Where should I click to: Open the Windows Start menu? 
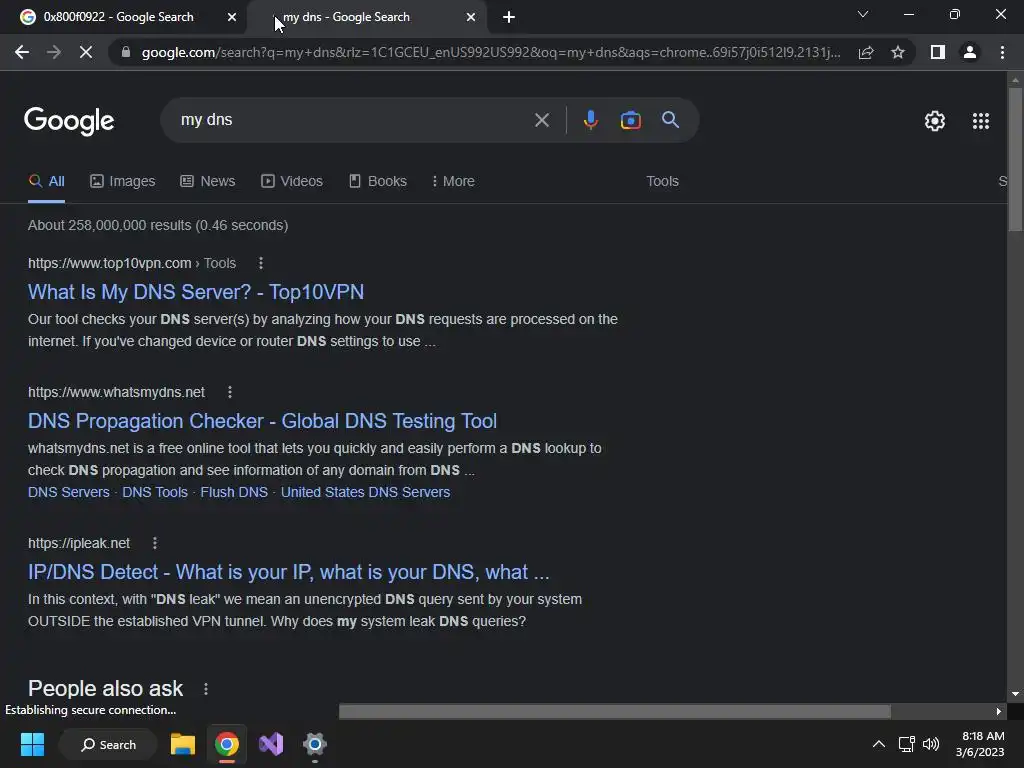32,744
